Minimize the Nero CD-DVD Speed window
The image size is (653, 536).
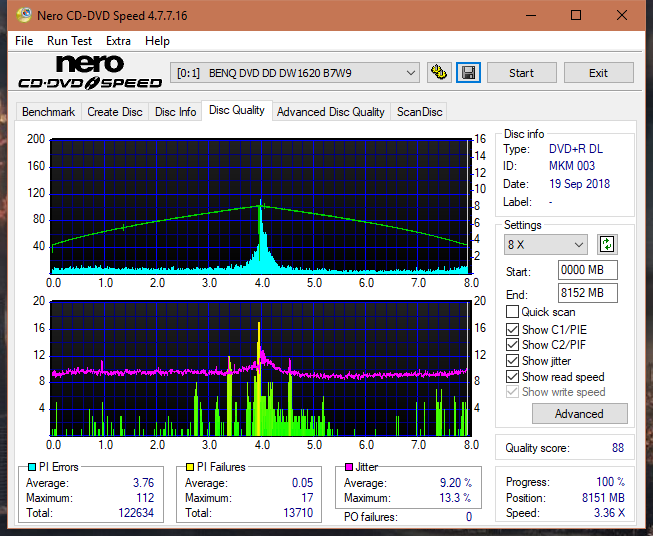(531, 15)
